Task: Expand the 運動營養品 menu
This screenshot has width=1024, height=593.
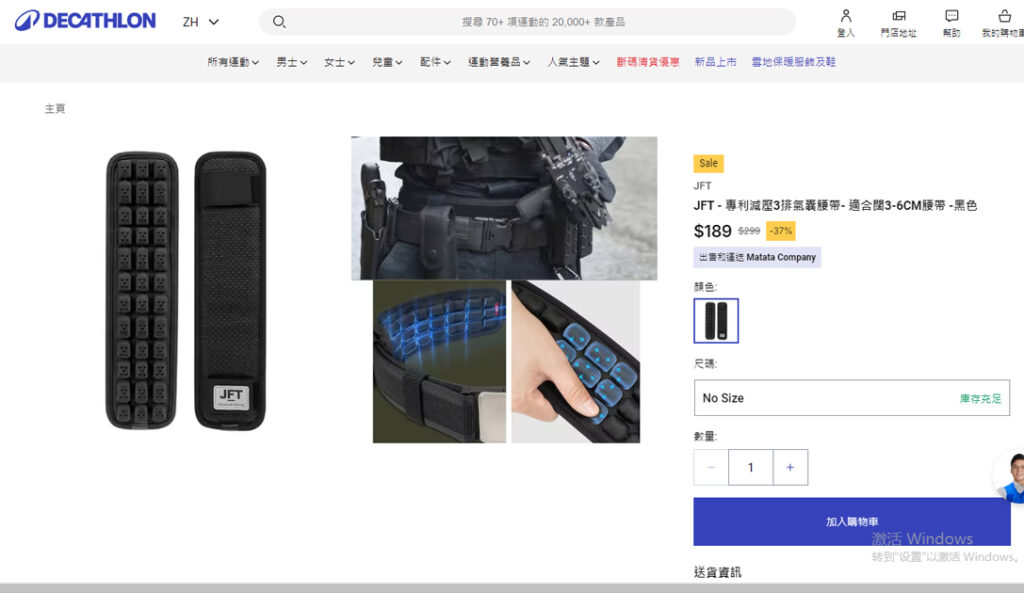Action: [x=499, y=62]
